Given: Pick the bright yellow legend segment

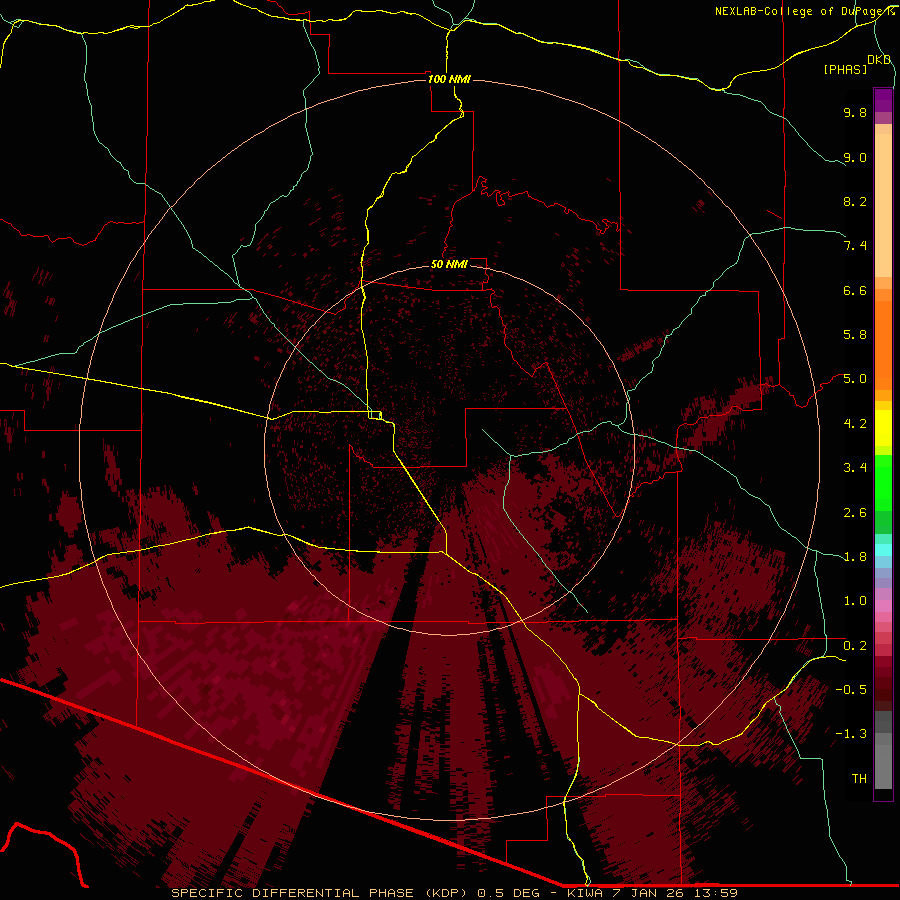Looking at the screenshot, I should [x=883, y=428].
